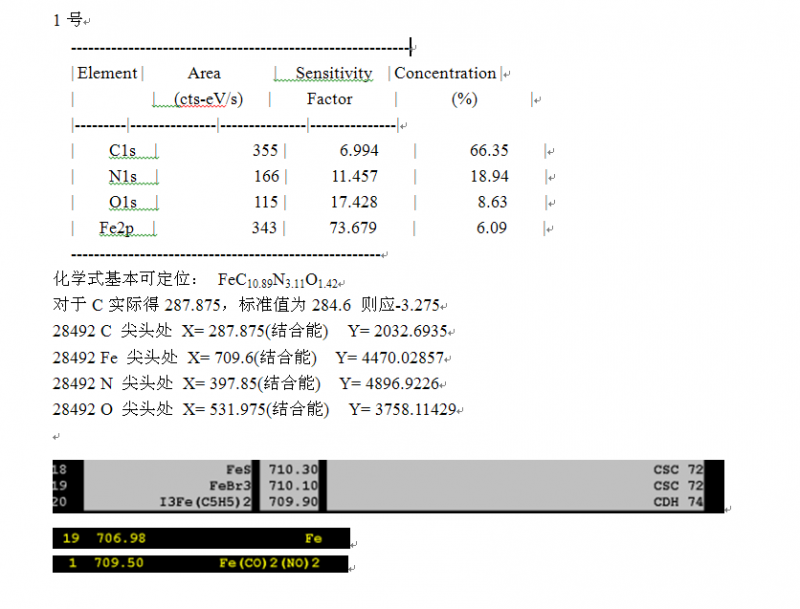
Task: Click the area value '166'
Action: pyautogui.click(x=266, y=176)
